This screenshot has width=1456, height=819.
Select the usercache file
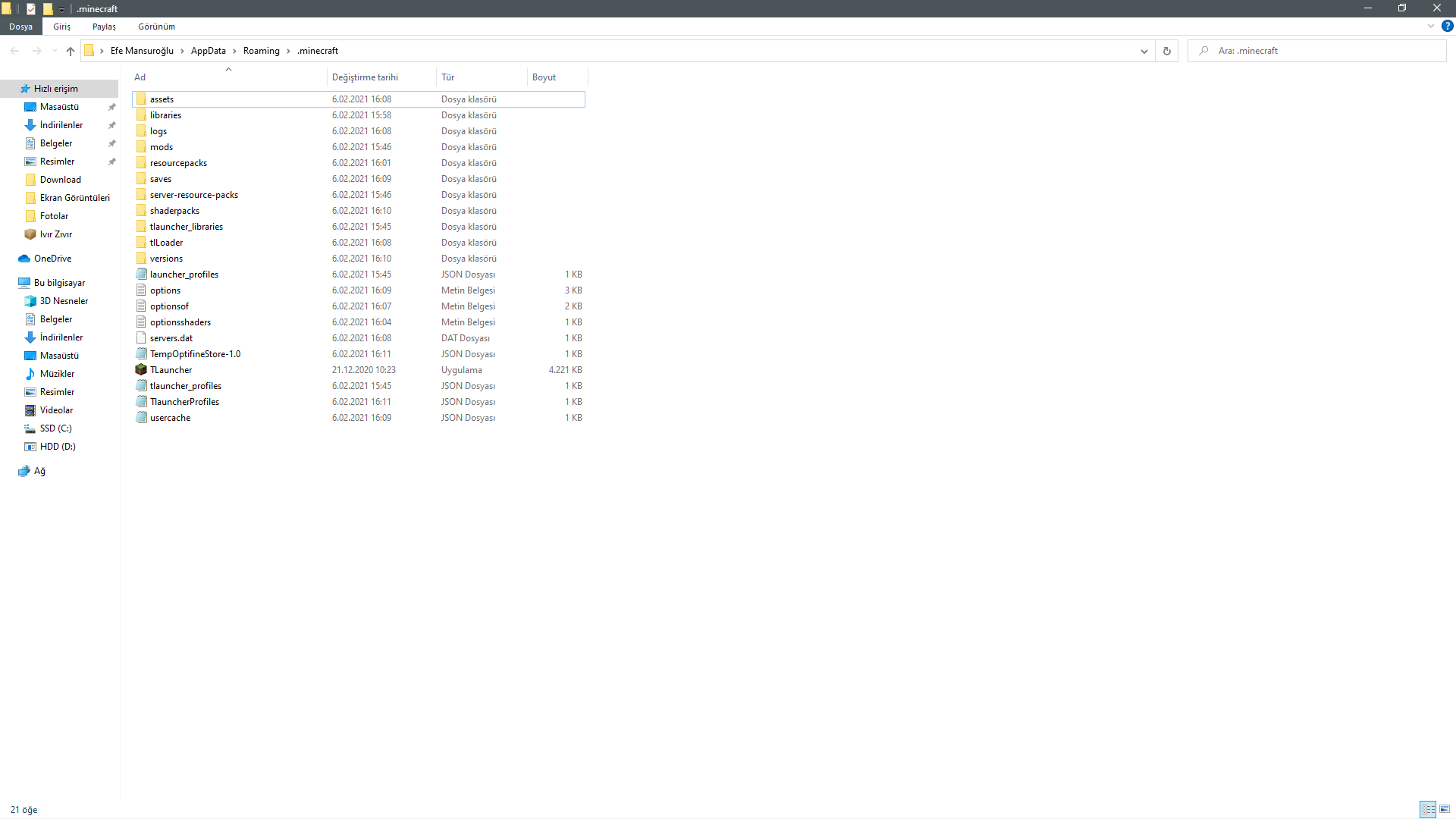point(359,418)
